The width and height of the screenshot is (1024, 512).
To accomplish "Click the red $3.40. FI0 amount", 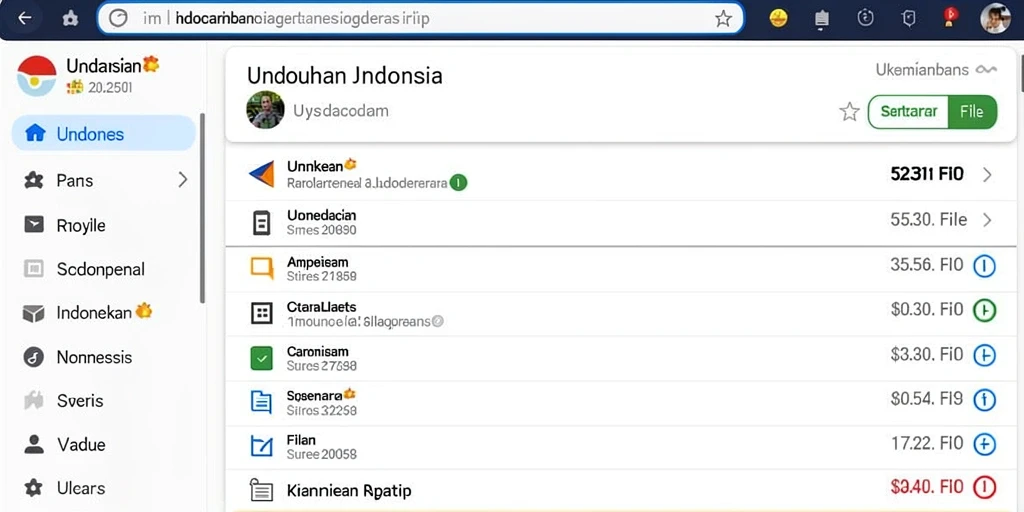I will pyautogui.click(x=927, y=487).
